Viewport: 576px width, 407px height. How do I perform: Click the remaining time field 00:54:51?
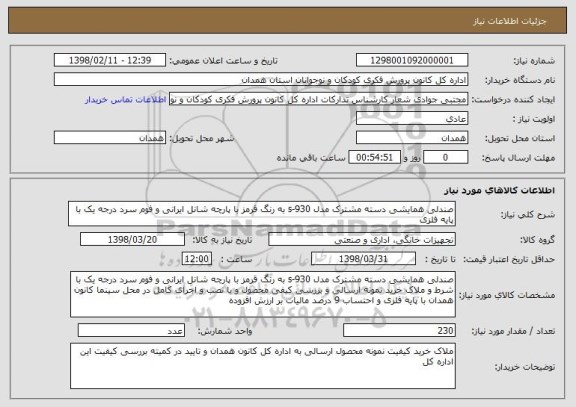[x=374, y=157]
